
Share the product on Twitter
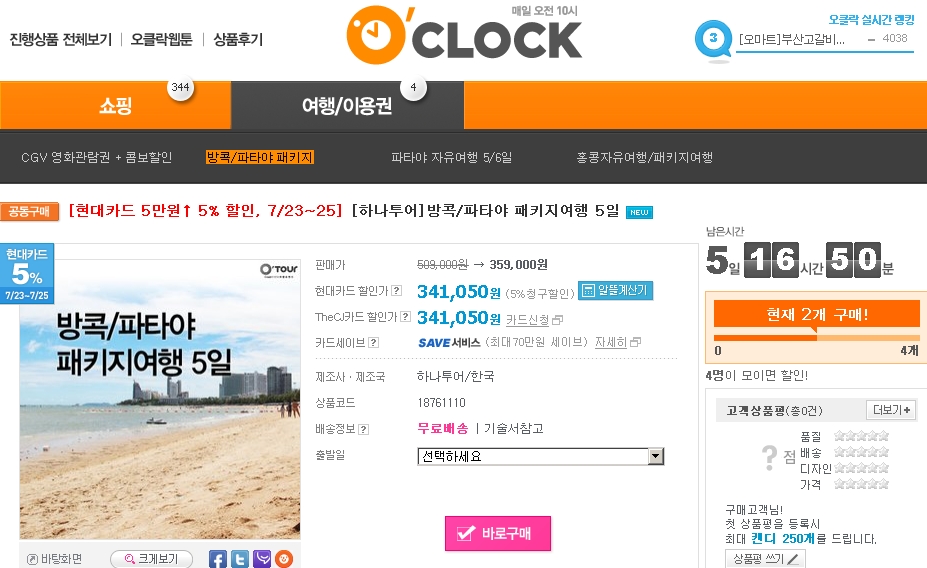[x=239, y=559]
